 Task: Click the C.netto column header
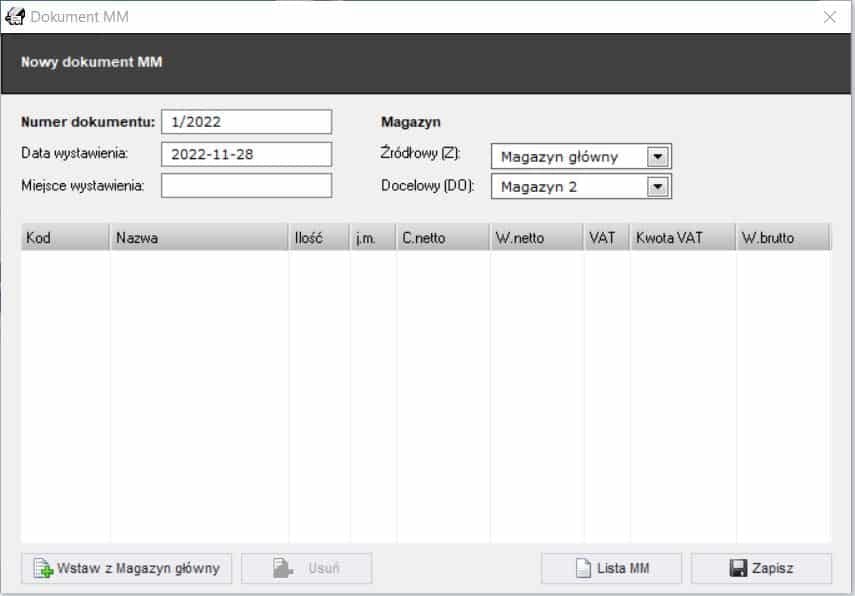[442, 238]
